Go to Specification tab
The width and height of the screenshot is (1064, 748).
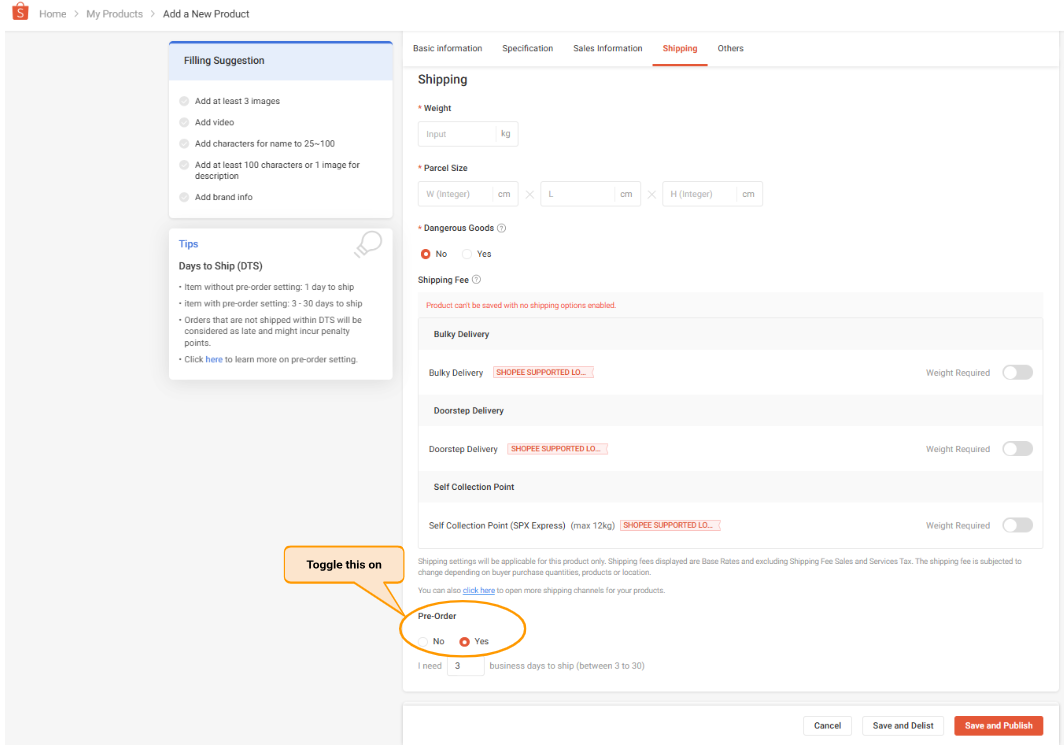[527, 48]
